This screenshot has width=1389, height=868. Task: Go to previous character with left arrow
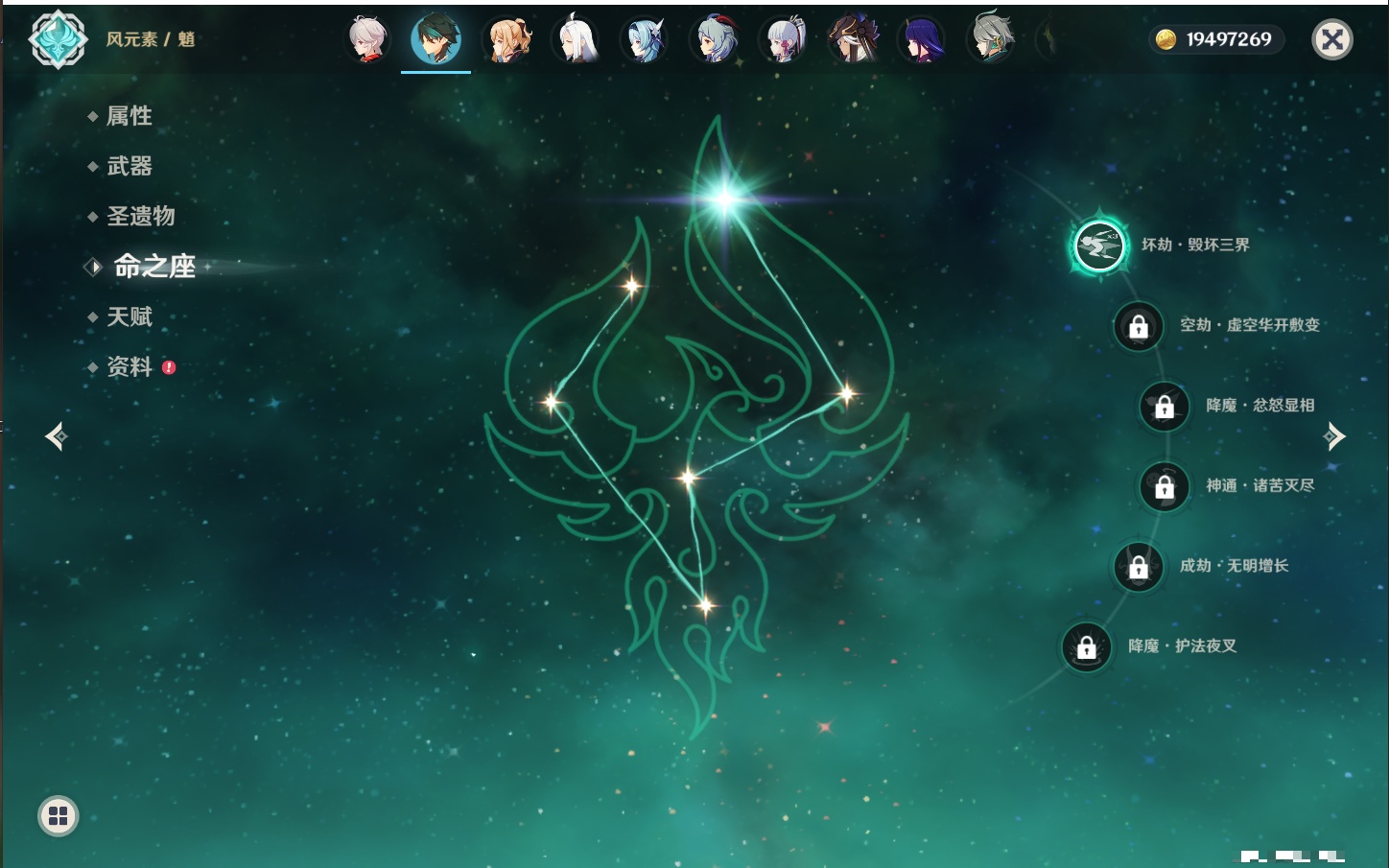click(x=56, y=436)
